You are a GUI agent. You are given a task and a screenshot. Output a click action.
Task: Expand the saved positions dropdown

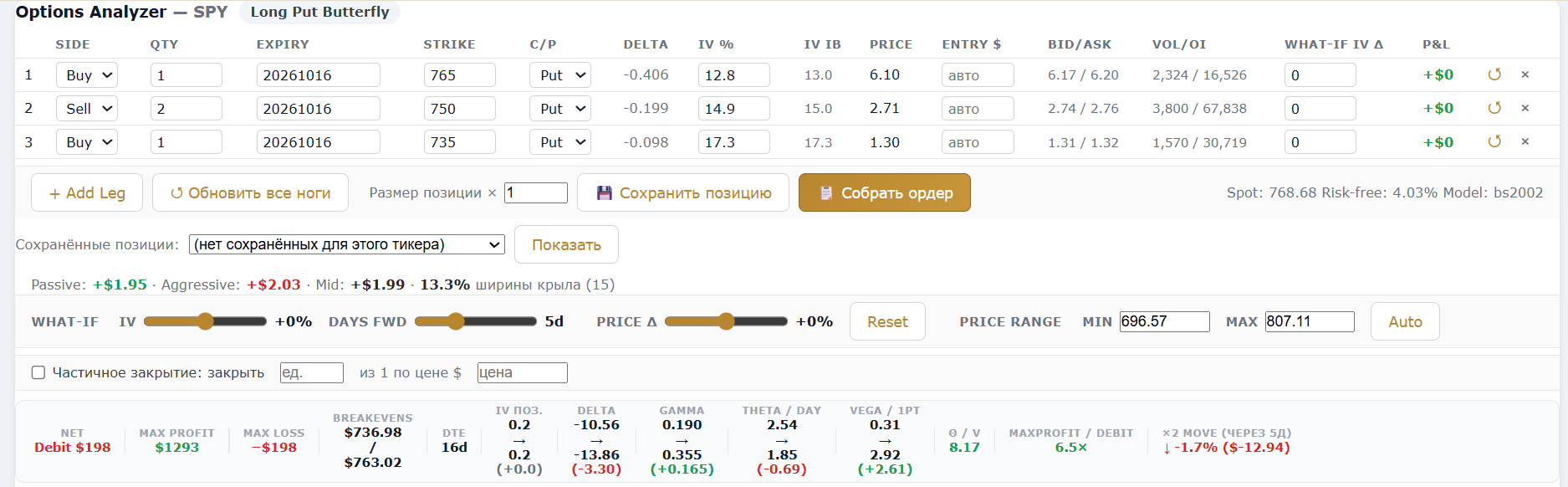click(x=347, y=244)
